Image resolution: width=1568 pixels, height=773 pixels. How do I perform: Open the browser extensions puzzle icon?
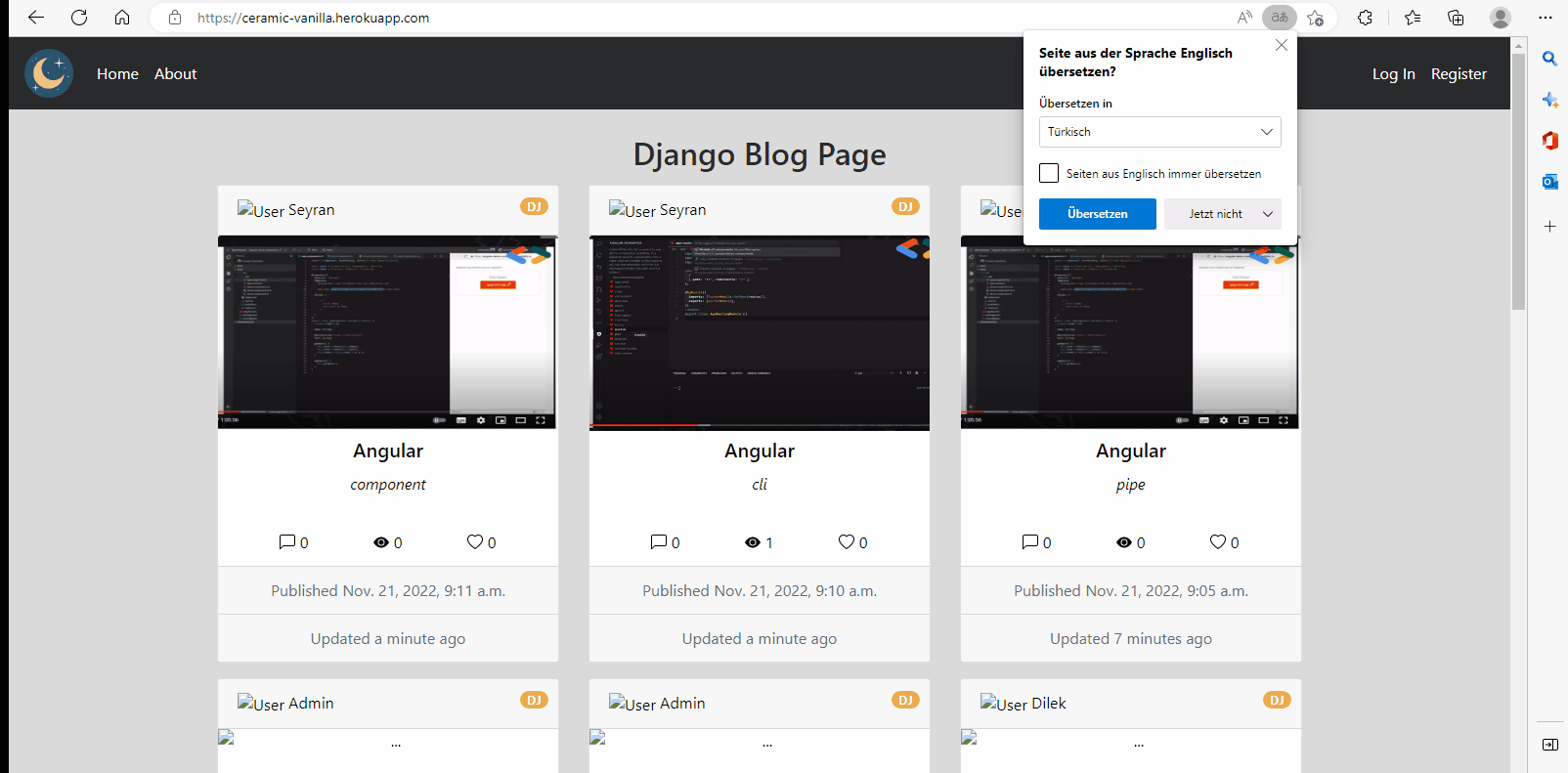coord(1366,18)
